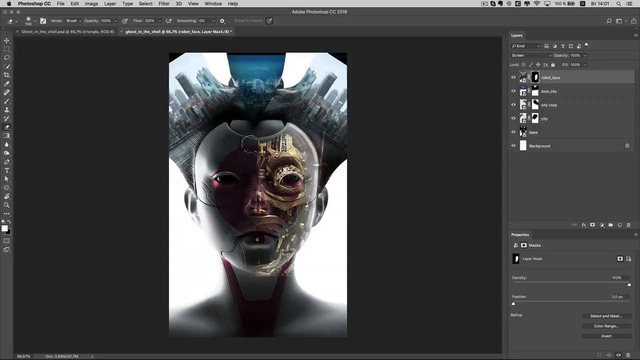Screen dimensions: 640x360
Task: Select the Brush tool in the toolbar
Action: 7,101
